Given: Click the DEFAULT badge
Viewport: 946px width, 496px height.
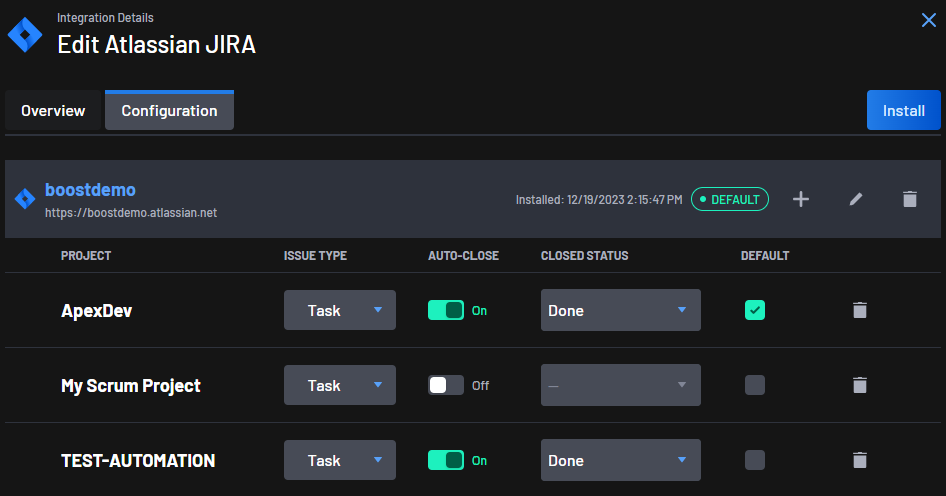Looking at the screenshot, I should pos(729,199).
